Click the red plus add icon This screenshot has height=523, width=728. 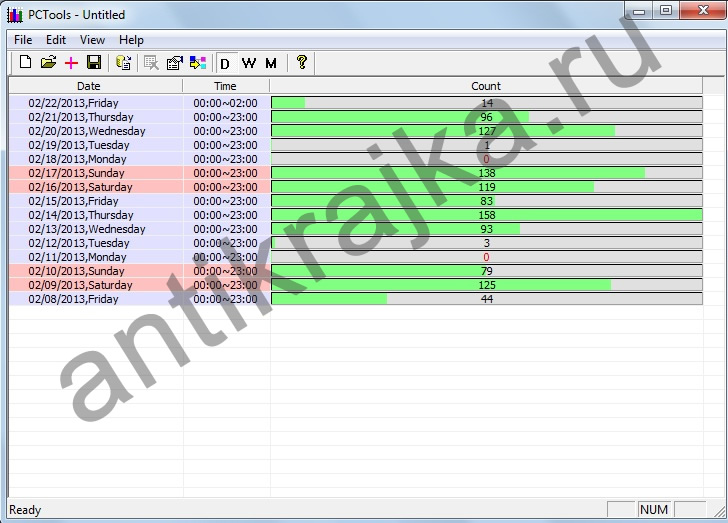click(71, 63)
